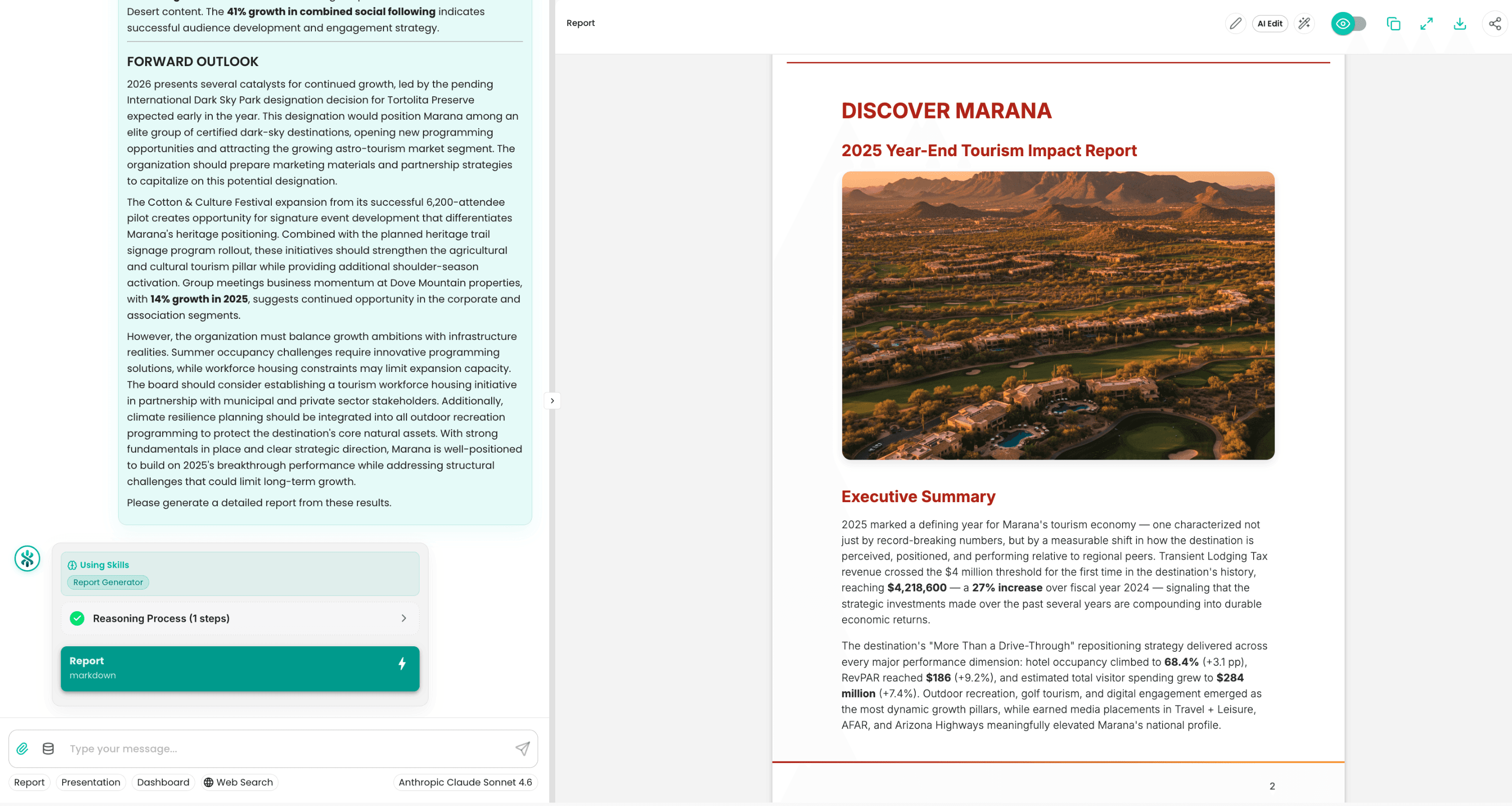Click the lightning bolt icon on Report card
This screenshot has width=1512, height=806.
[402, 663]
